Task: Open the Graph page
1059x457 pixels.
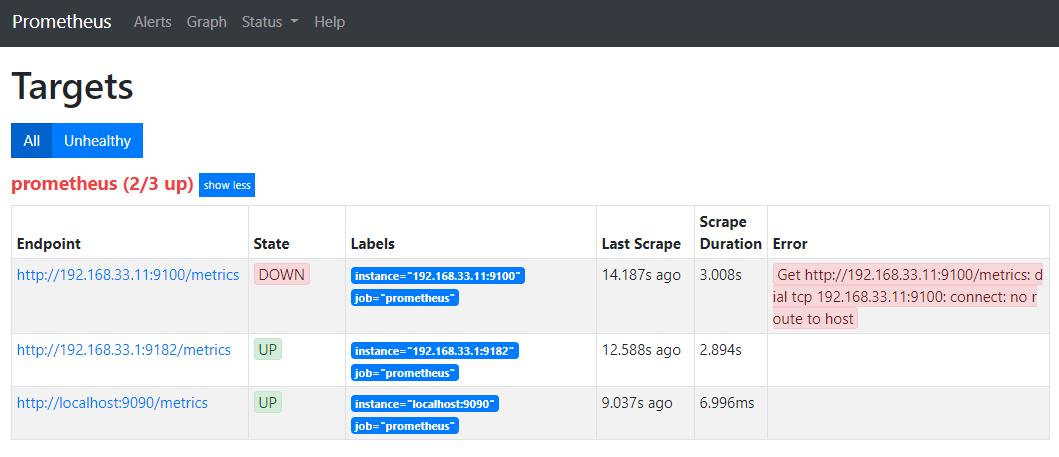Action: (x=207, y=22)
